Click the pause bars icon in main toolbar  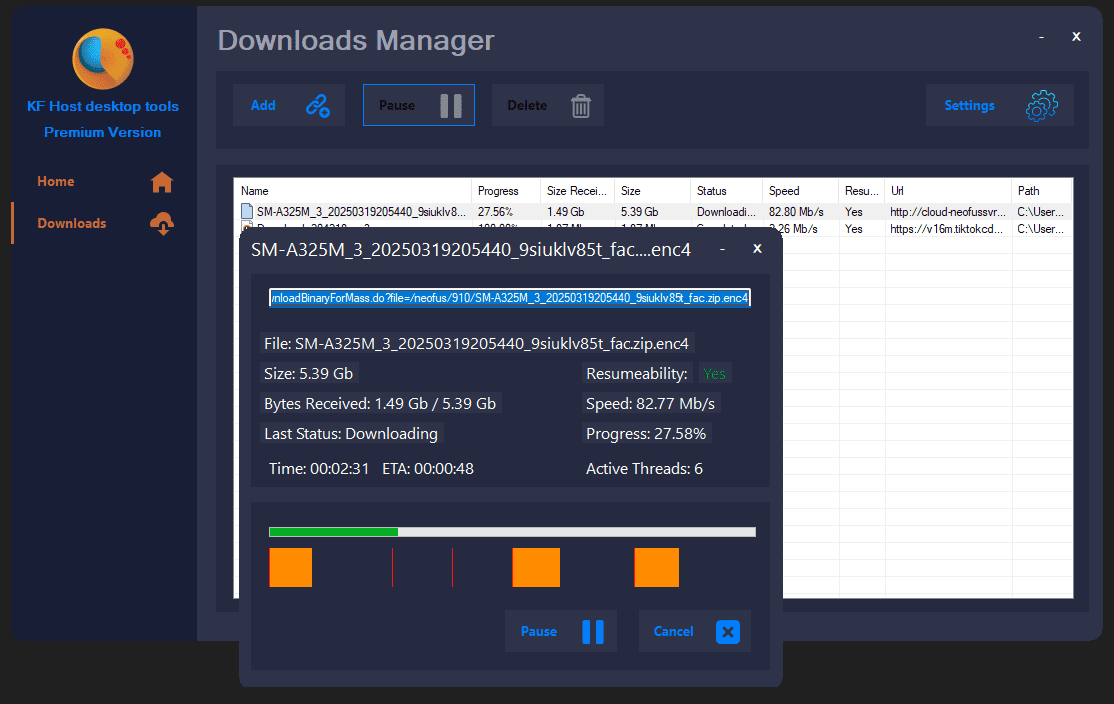tap(451, 105)
